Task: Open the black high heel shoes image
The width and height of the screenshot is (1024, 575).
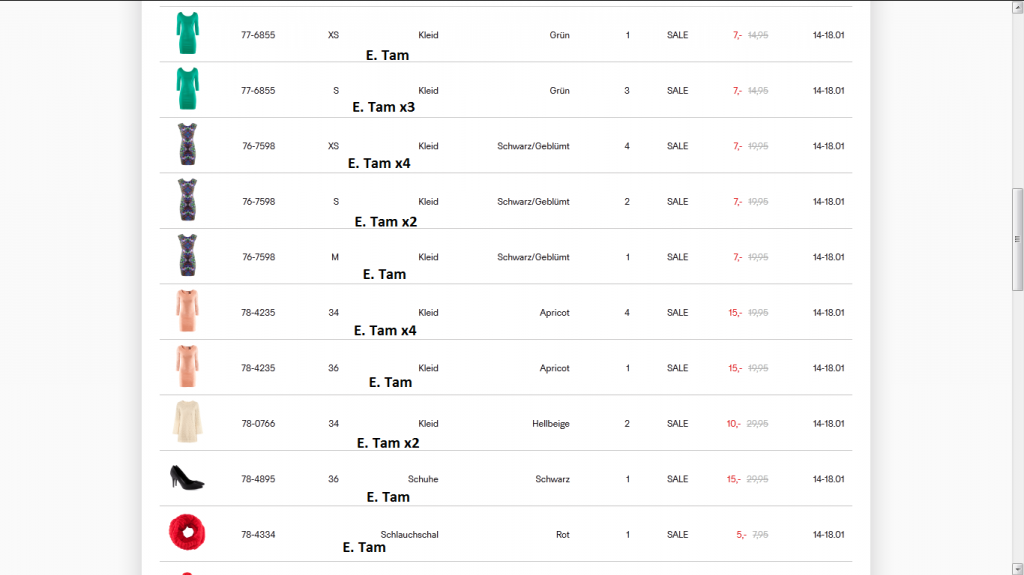Action: click(187, 478)
